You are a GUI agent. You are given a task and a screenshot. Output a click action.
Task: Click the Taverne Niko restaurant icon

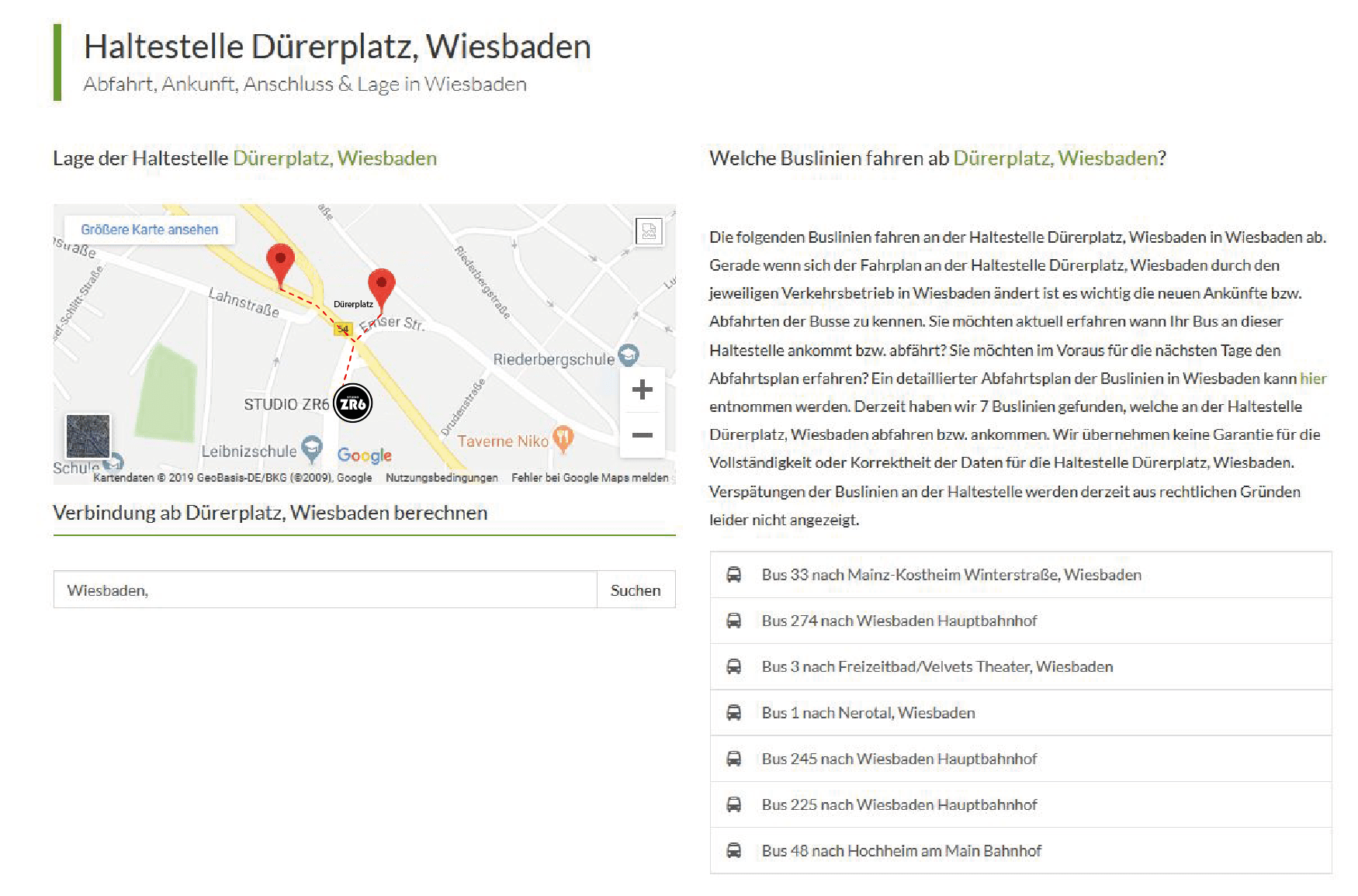pos(563,439)
